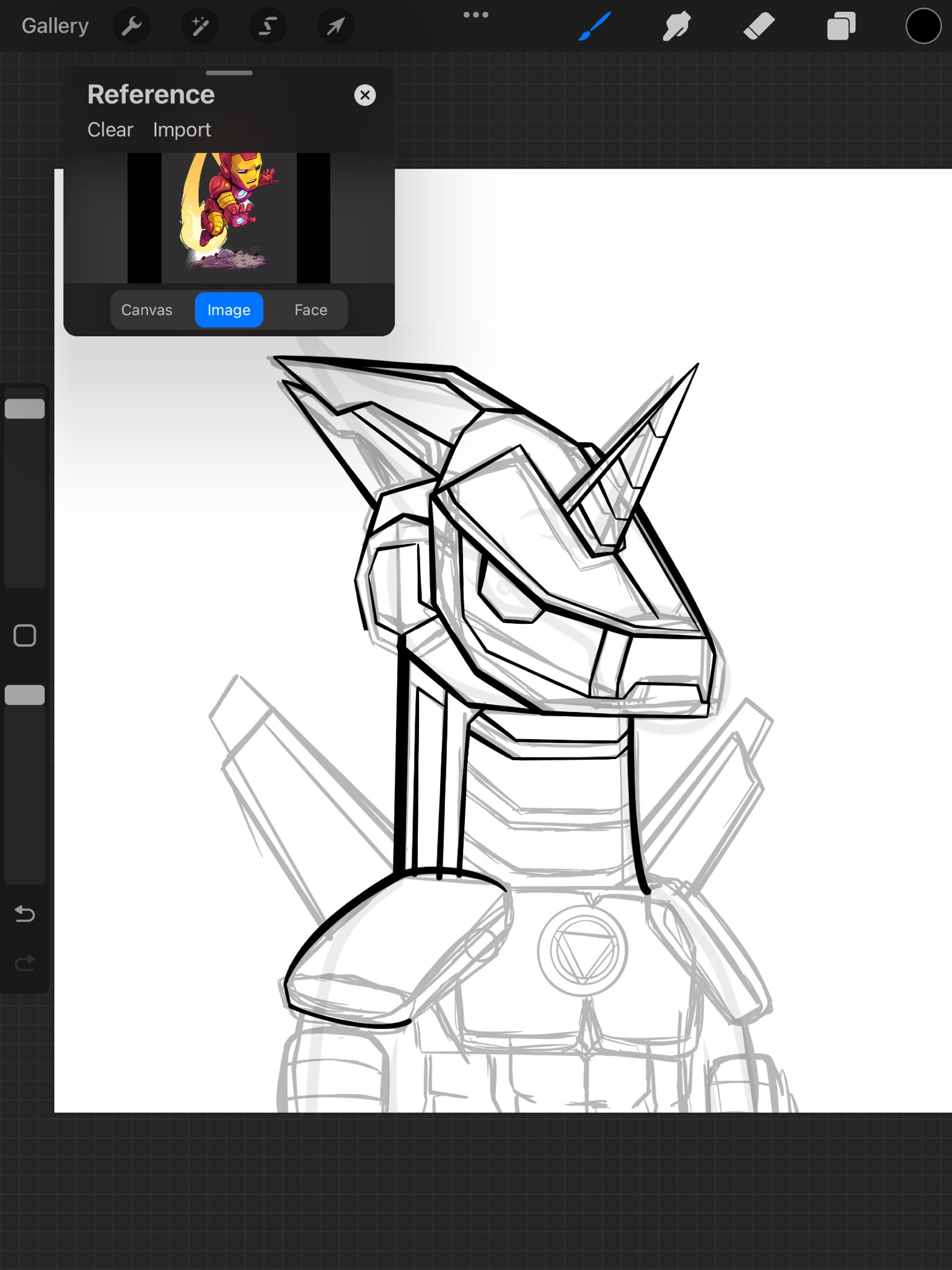Select the Brush tool
Screen dimensions: 952x1270
click(594, 26)
